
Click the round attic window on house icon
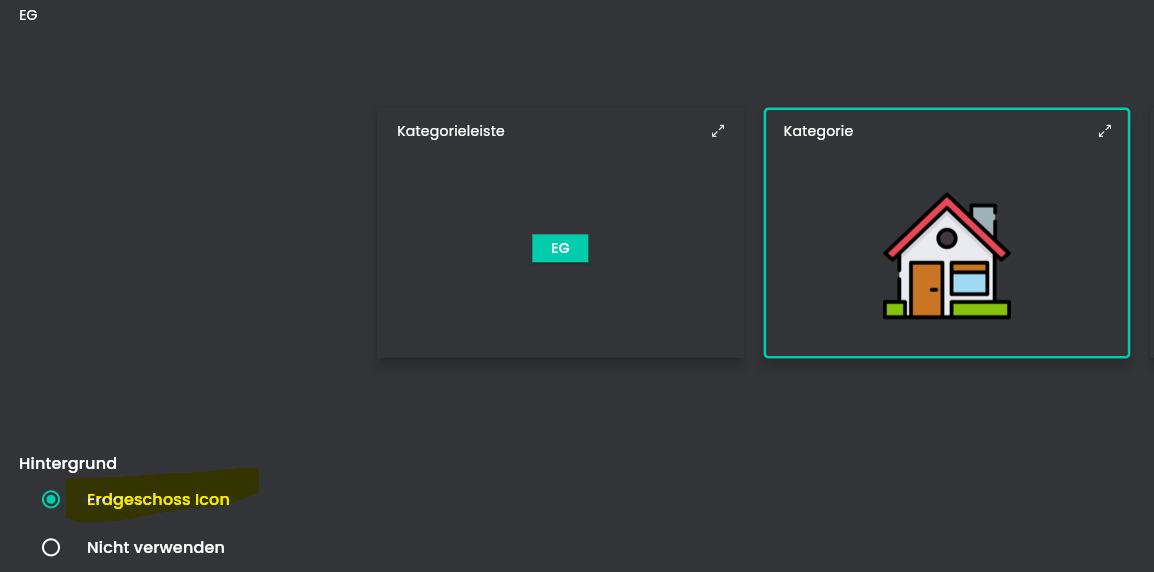(x=946, y=238)
